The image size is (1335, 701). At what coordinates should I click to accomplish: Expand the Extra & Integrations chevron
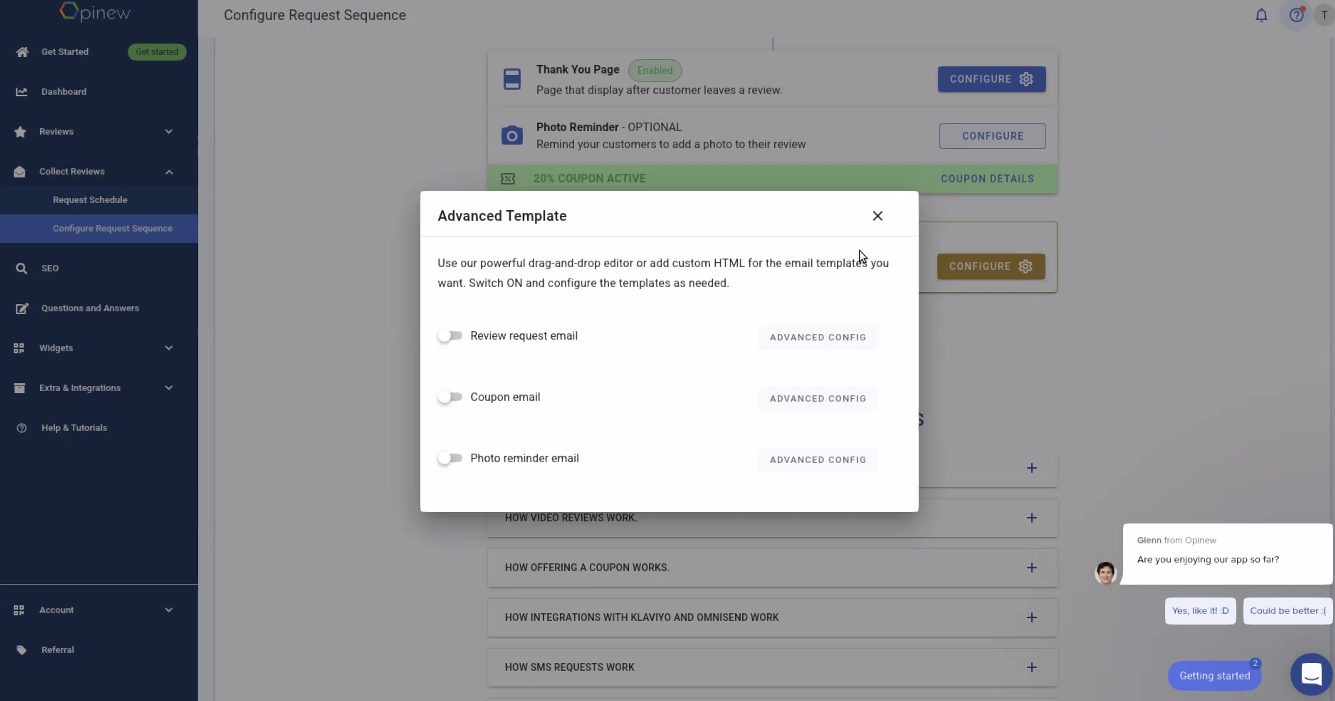click(x=168, y=388)
